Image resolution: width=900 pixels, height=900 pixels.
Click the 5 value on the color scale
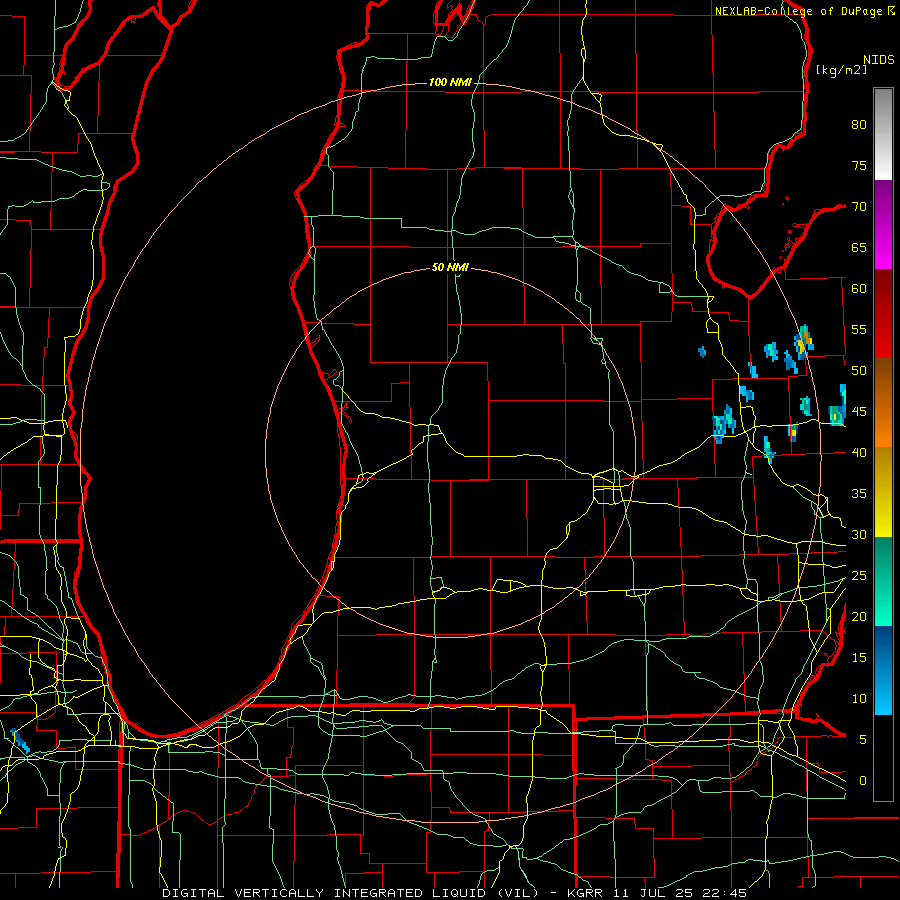tap(863, 739)
